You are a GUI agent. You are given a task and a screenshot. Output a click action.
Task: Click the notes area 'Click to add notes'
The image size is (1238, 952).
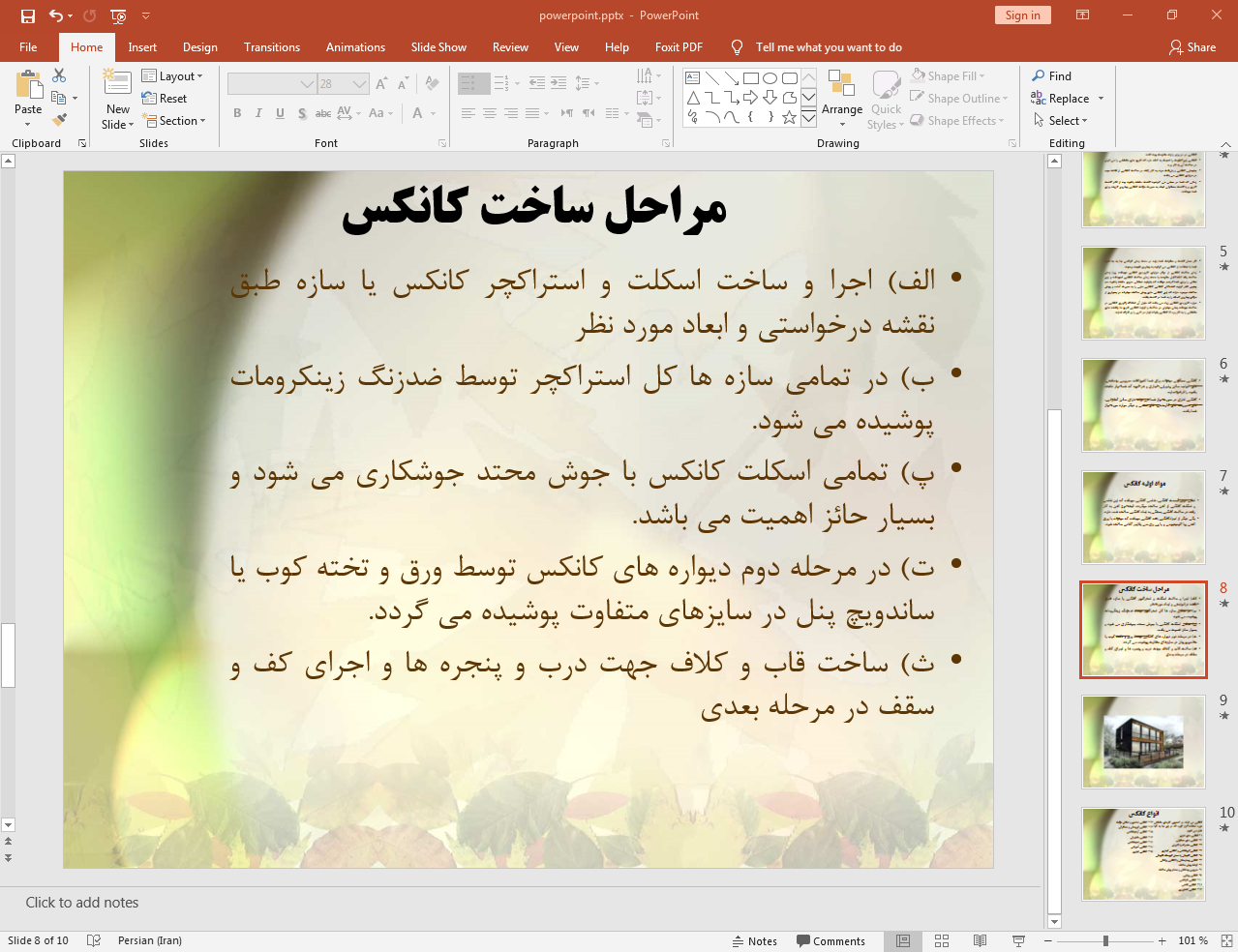[82, 902]
